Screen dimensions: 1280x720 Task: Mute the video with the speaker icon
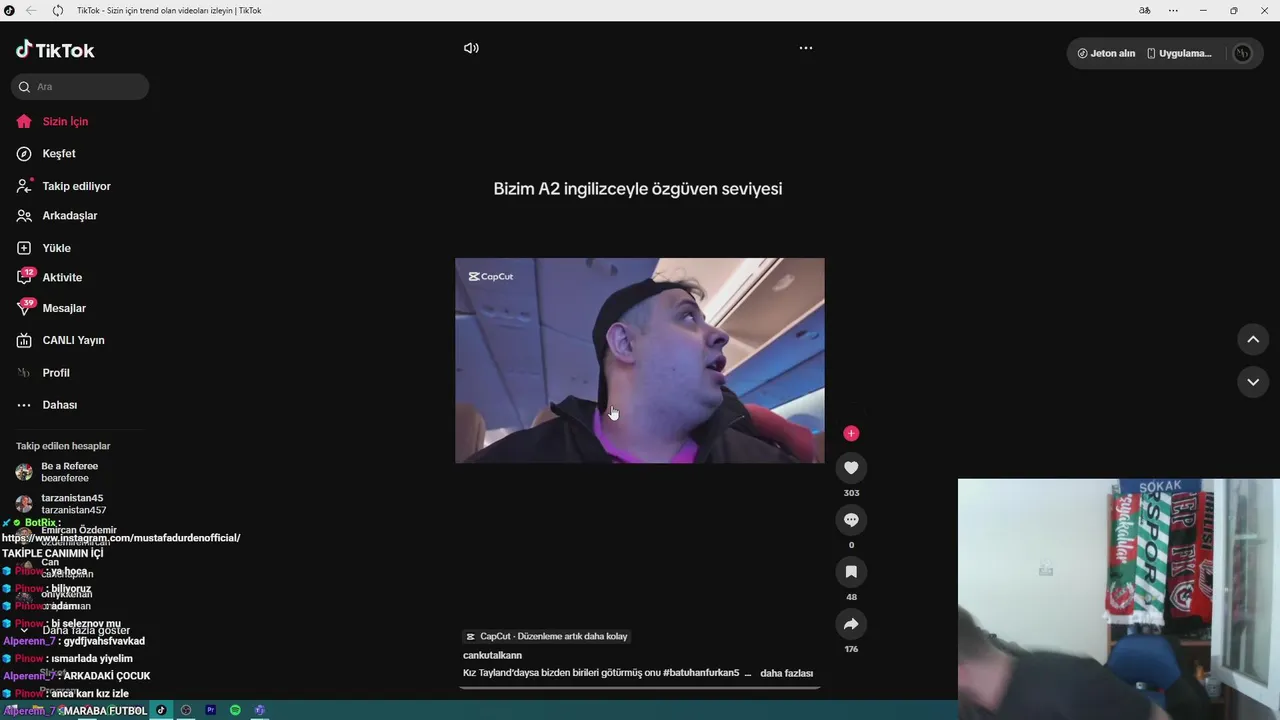[471, 48]
